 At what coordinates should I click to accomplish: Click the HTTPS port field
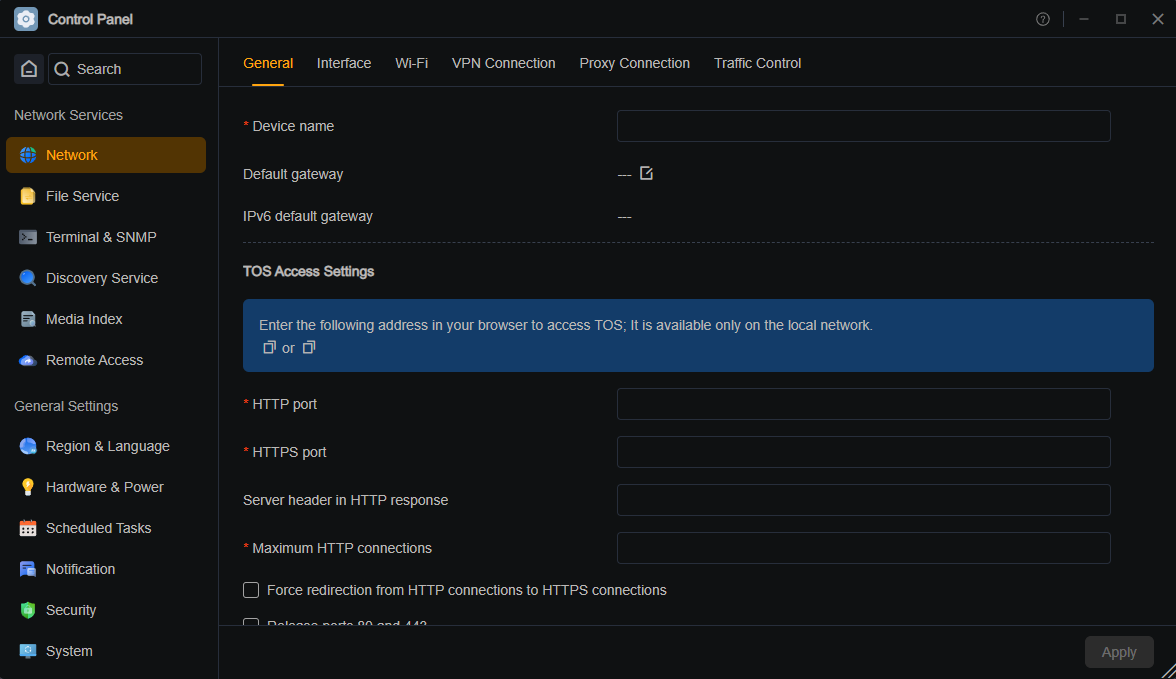[863, 452]
